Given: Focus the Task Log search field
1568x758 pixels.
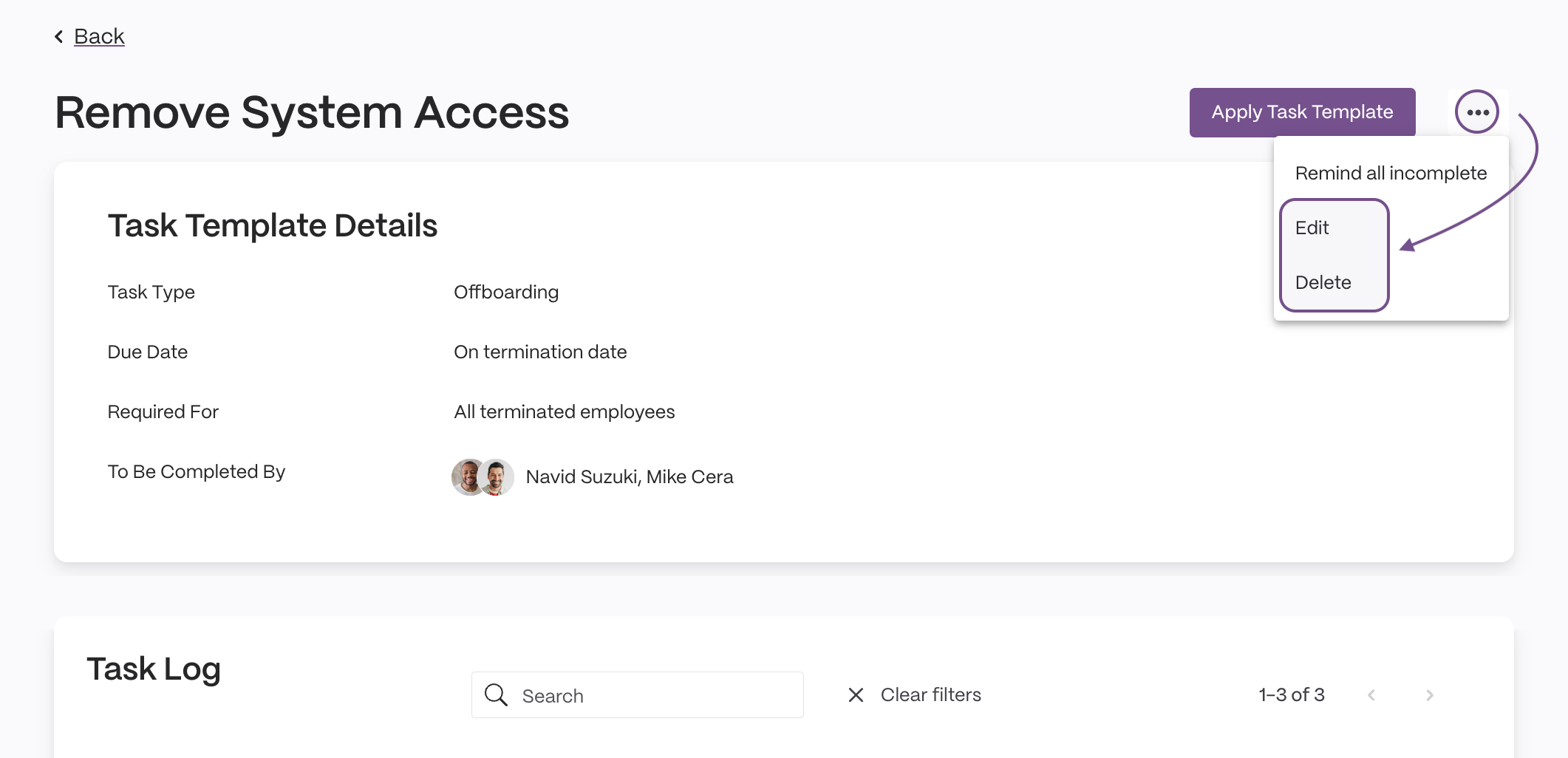Looking at the screenshot, I should (638, 694).
